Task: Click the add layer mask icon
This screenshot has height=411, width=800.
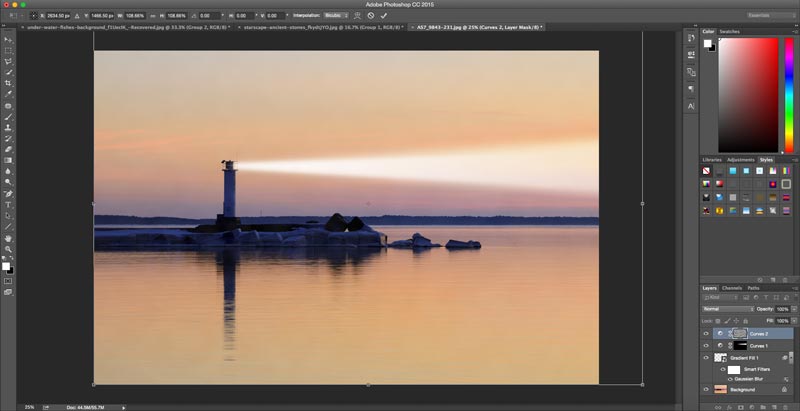Action: click(x=740, y=407)
